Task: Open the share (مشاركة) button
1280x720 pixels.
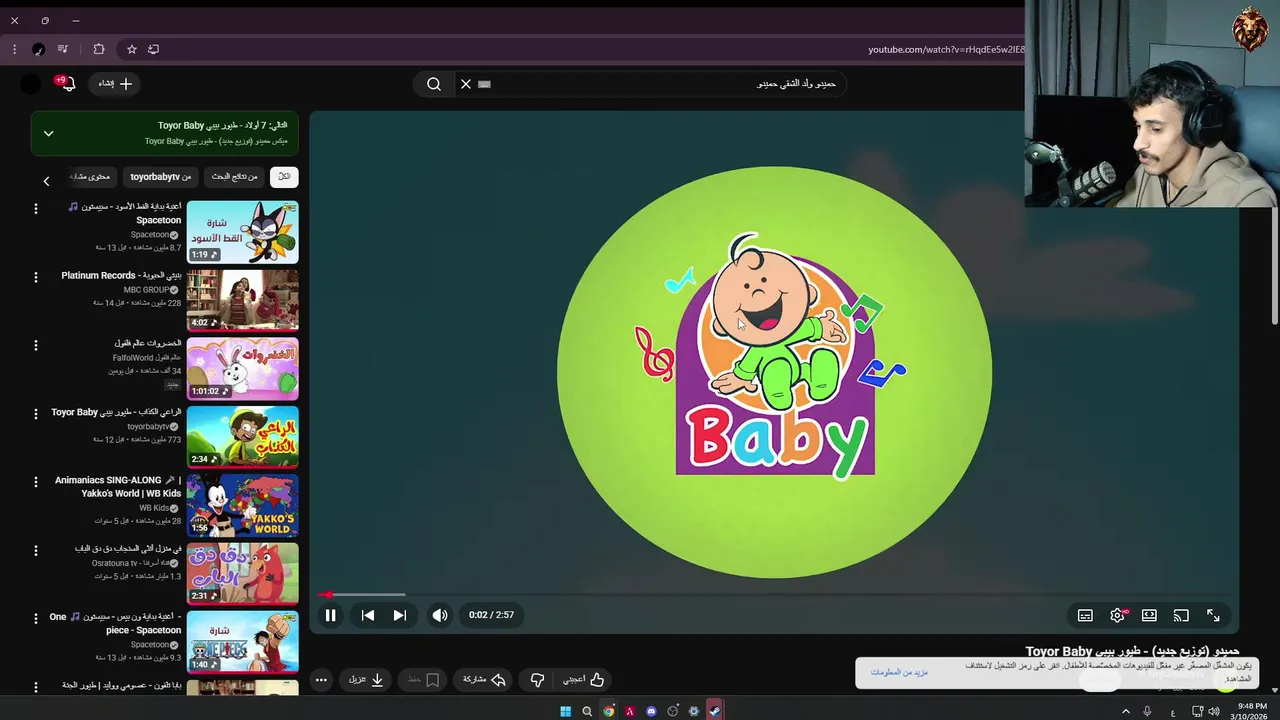Action: coord(484,680)
